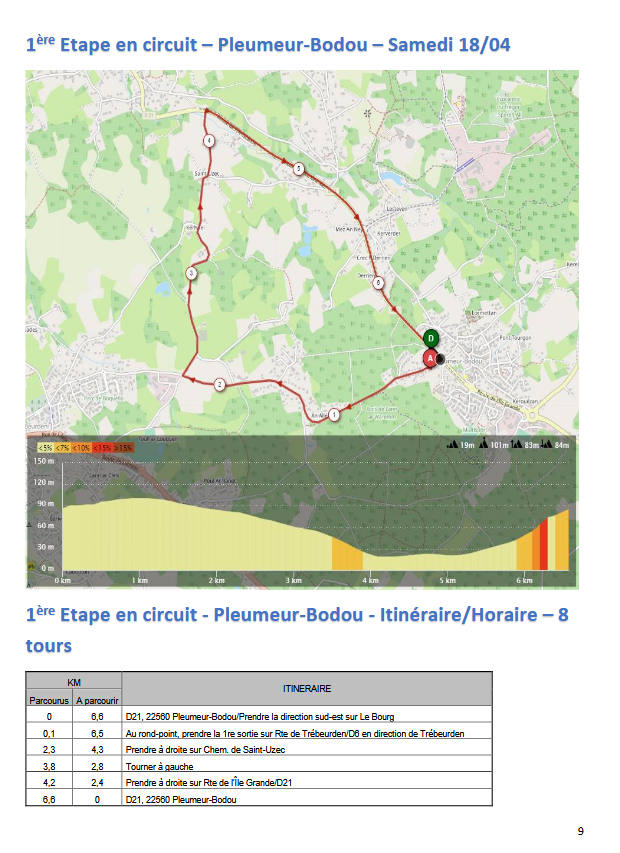The height and width of the screenshot is (853, 620).
Task: Select kilometer marker 1 on the route
Action: click(x=335, y=414)
